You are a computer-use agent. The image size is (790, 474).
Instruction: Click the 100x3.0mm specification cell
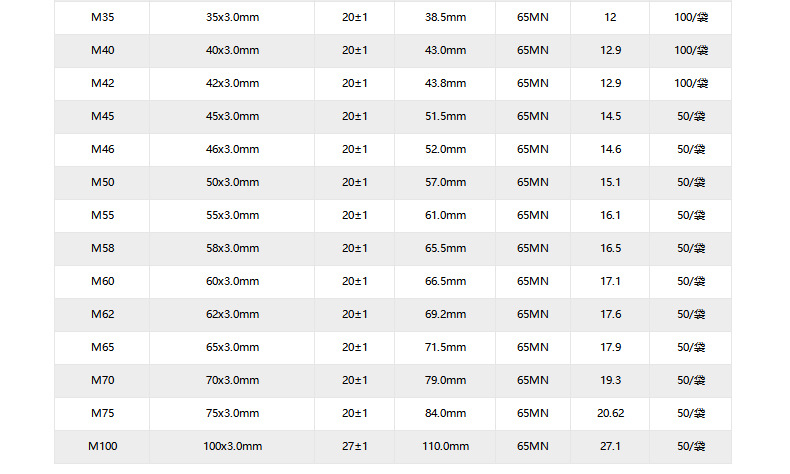tap(232, 447)
